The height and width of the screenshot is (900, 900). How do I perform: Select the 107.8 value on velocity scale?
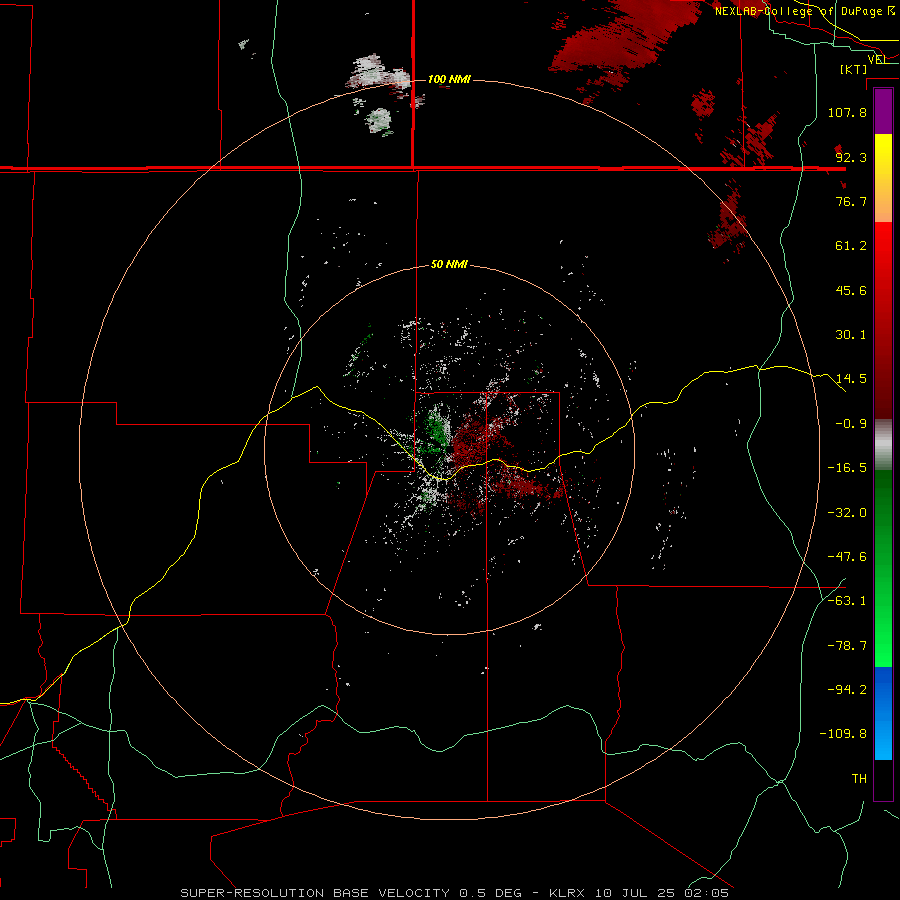(x=847, y=112)
